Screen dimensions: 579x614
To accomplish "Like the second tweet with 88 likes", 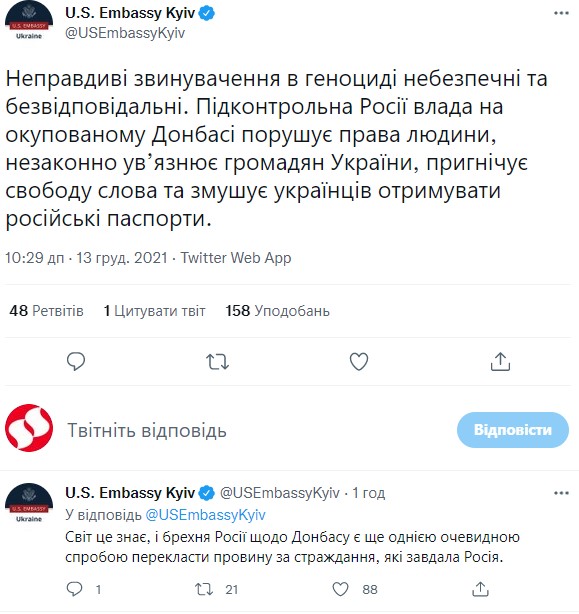I will click(x=340, y=589).
